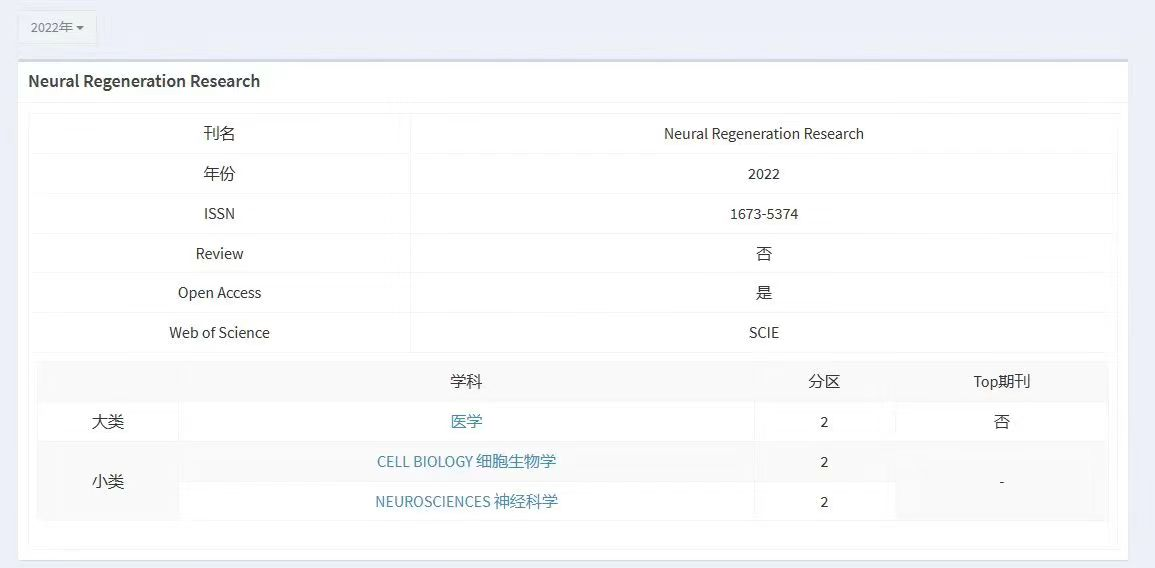This screenshot has width=1155, height=568.
Task: Click the Neural Regeneration Research panel heading
Action: pyautogui.click(x=144, y=81)
